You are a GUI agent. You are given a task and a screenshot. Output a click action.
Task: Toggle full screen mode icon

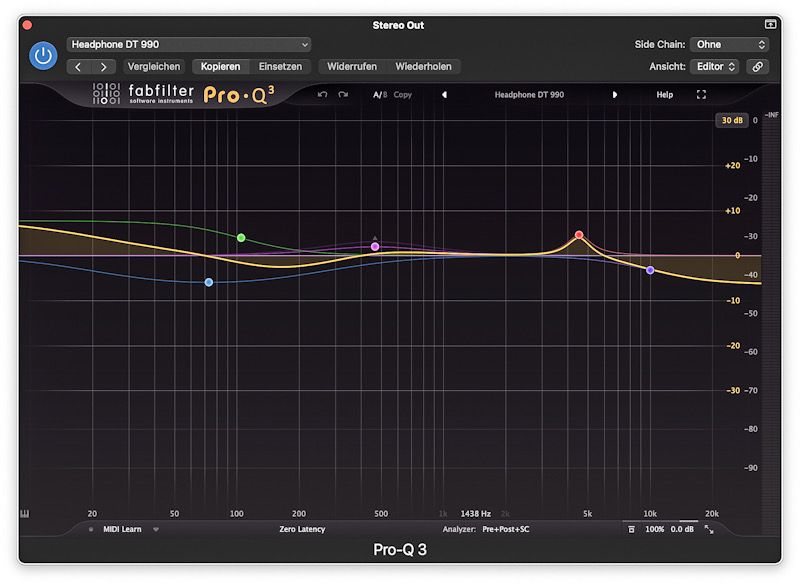click(x=702, y=95)
